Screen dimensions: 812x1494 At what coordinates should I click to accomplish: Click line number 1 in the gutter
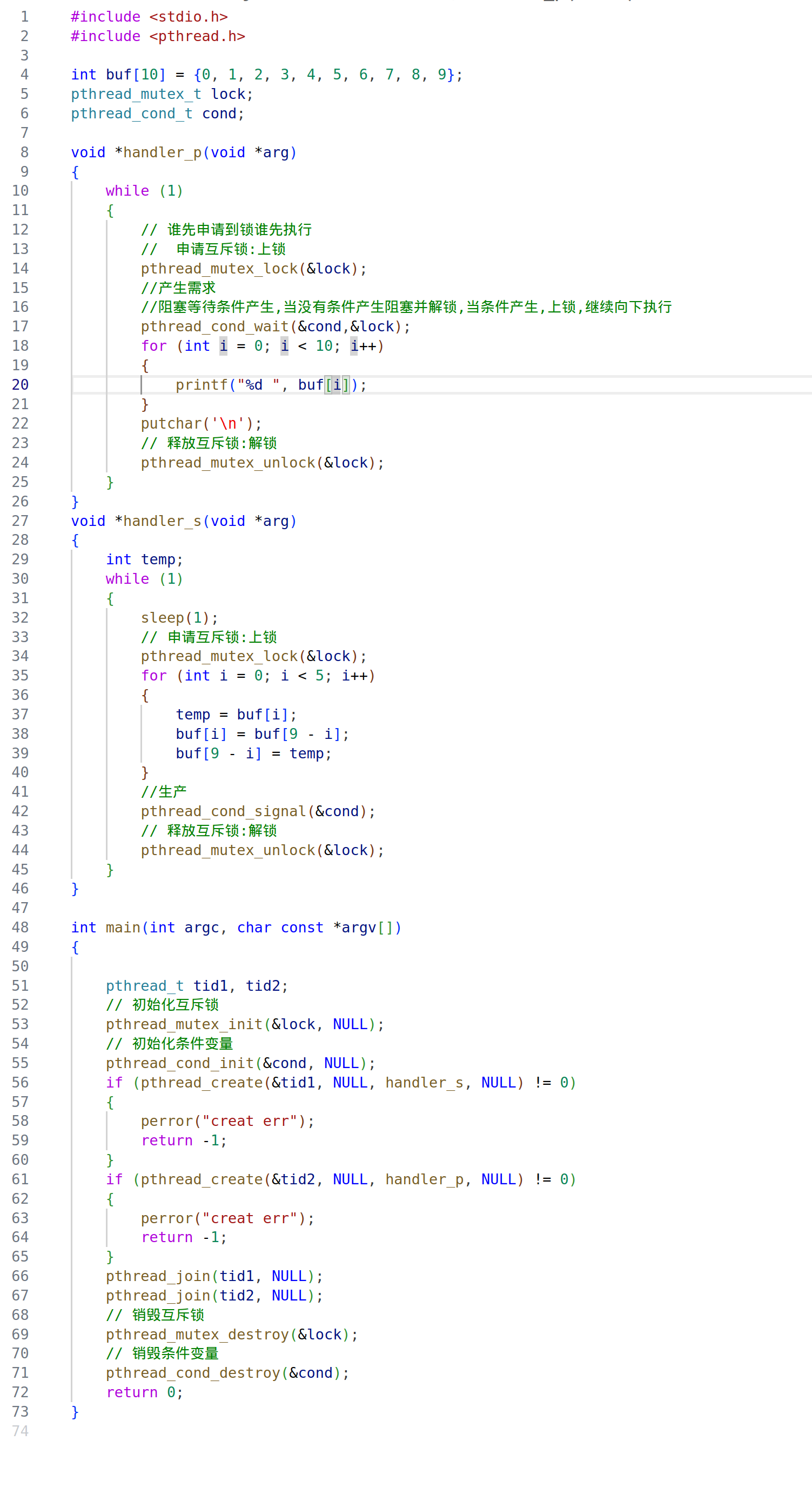tap(24, 17)
